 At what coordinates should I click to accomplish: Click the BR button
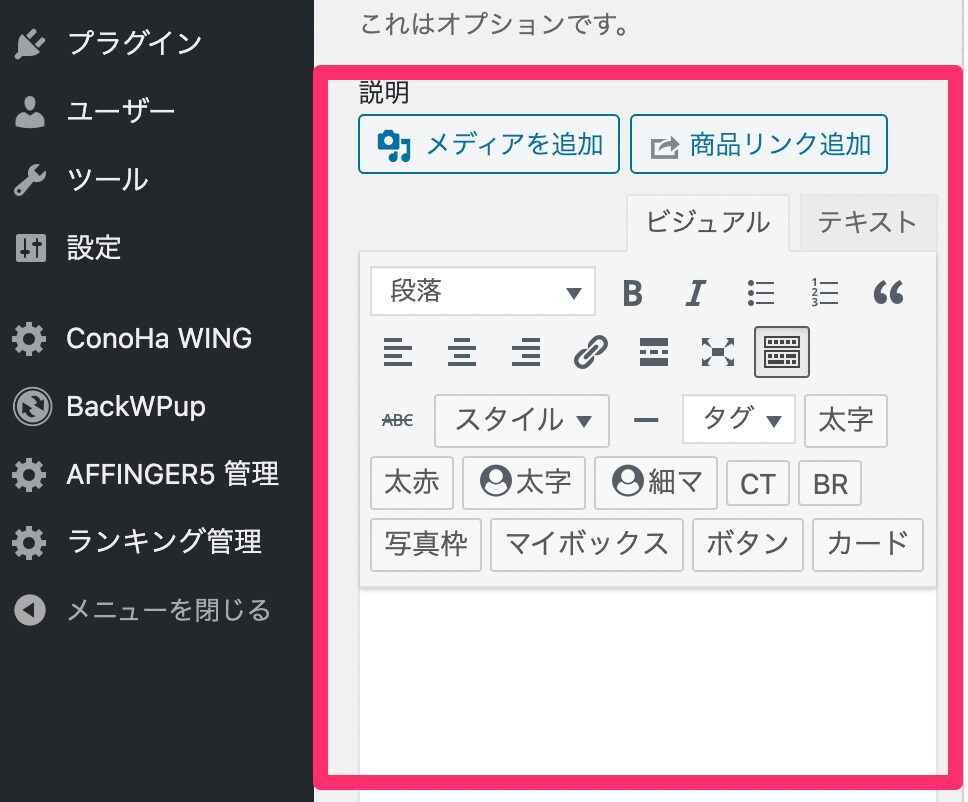tap(830, 483)
